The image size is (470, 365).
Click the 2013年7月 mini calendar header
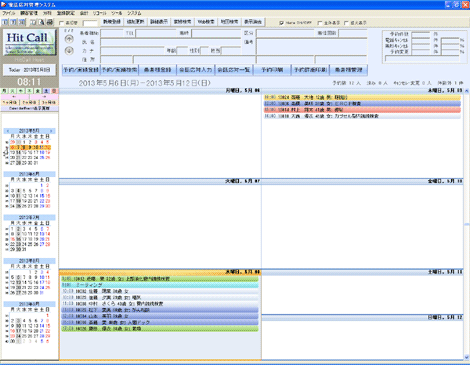(x=29, y=217)
